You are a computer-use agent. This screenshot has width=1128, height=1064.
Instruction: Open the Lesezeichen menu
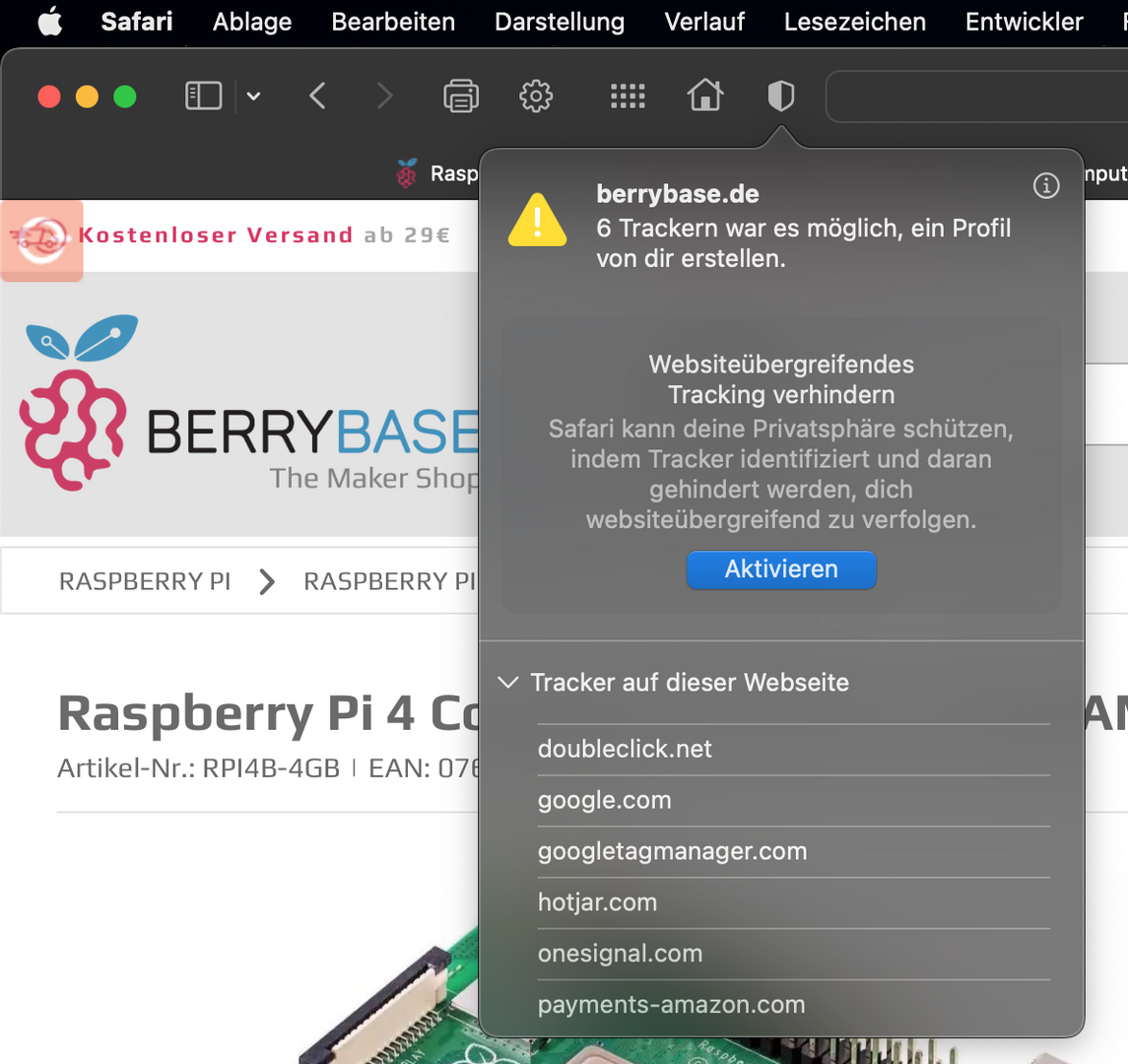[855, 22]
